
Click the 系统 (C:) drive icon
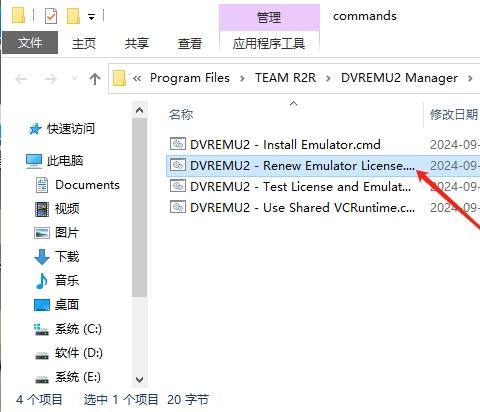coord(42,329)
